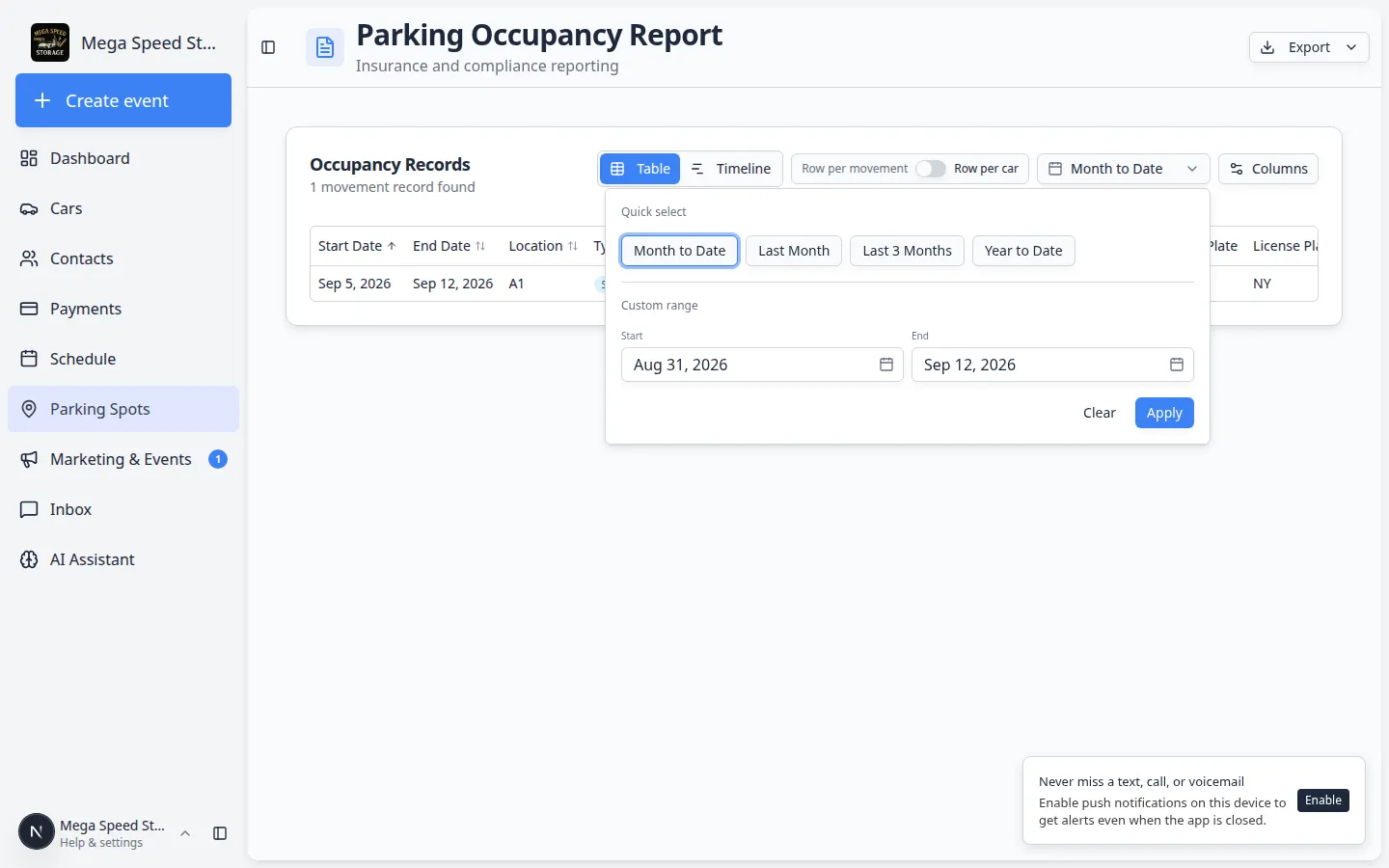Open the Month to Date range dropdown

pos(1124,169)
